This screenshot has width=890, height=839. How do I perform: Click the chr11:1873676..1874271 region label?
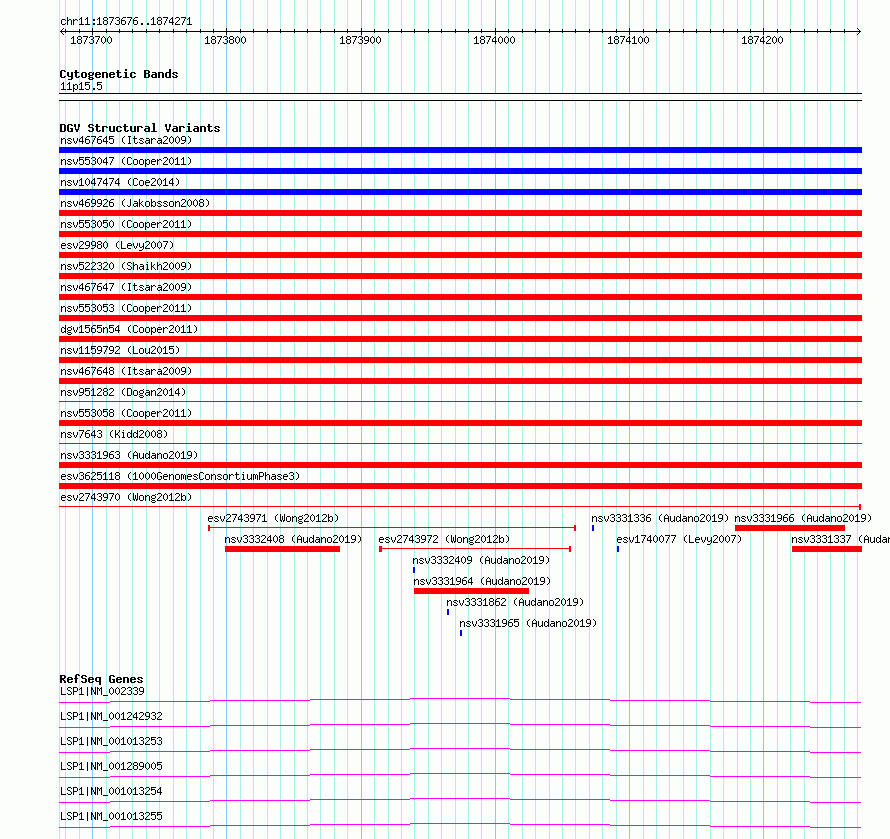[126, 22]
